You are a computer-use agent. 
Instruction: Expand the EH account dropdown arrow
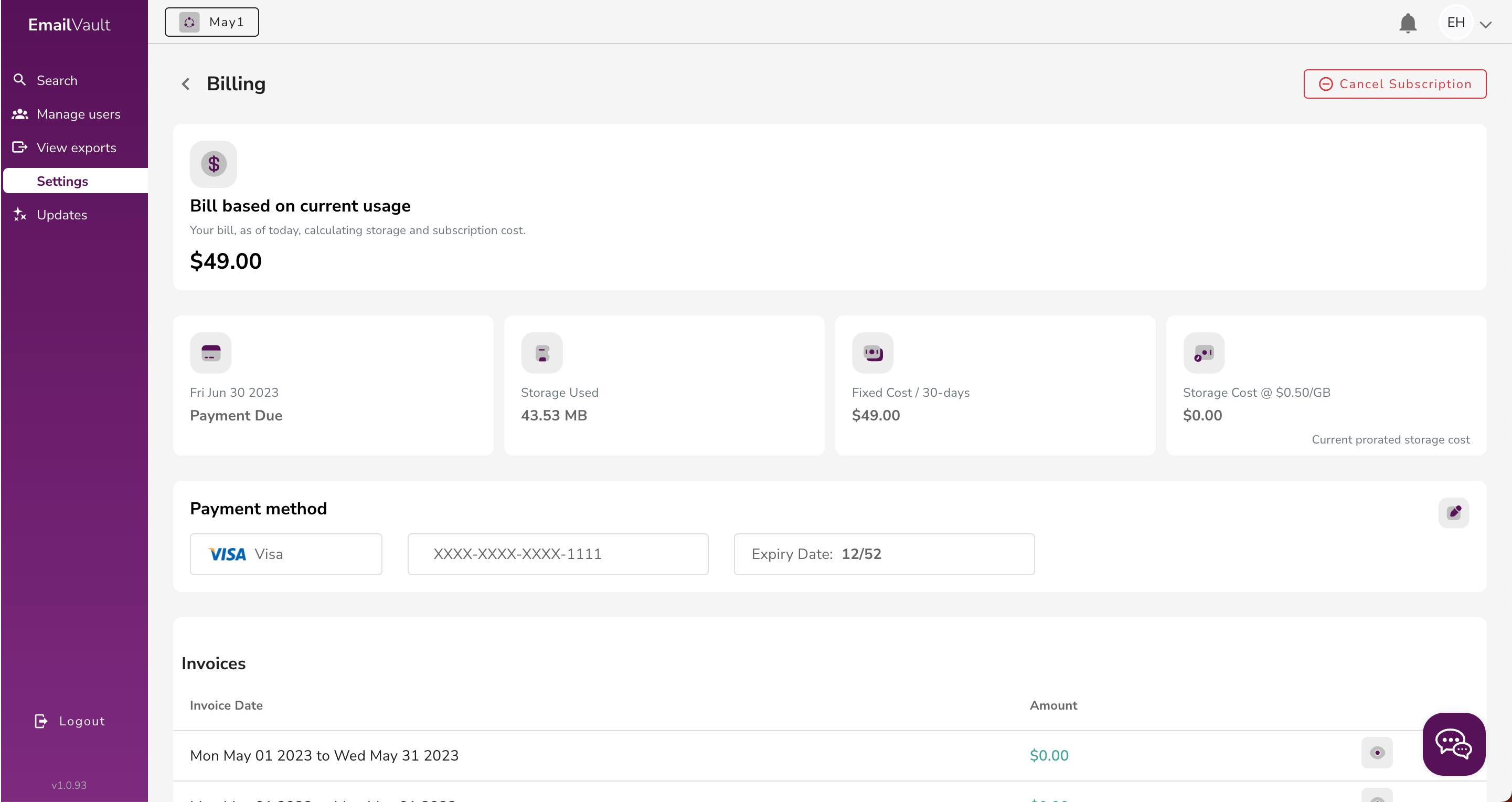click(1486, 25)
